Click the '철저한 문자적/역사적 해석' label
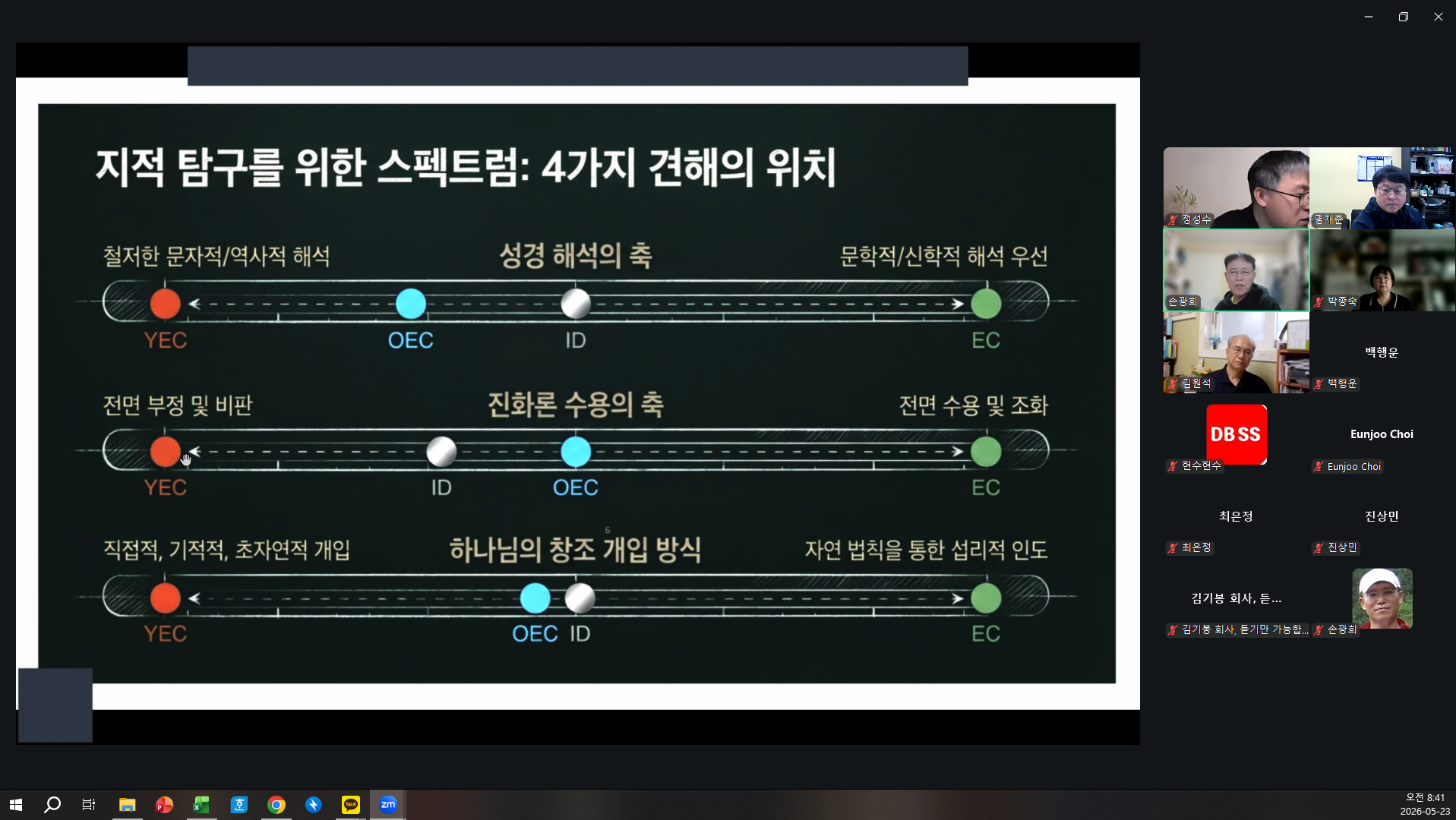 point(216,256)
